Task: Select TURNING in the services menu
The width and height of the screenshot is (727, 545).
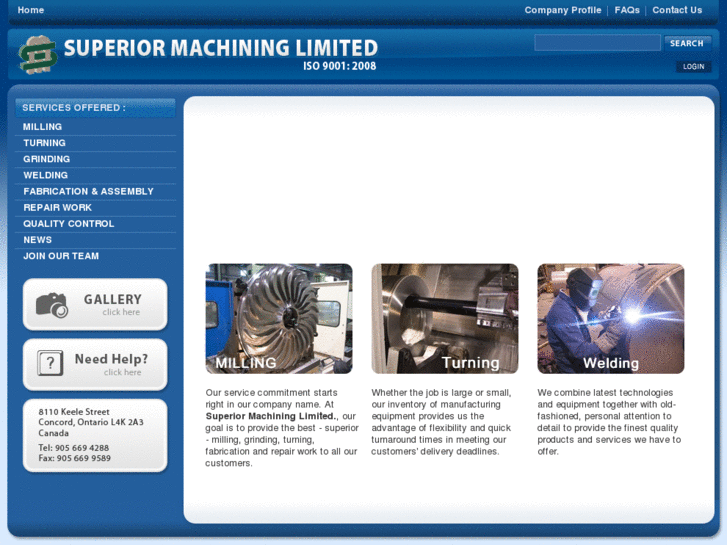Action: (45, 143)
